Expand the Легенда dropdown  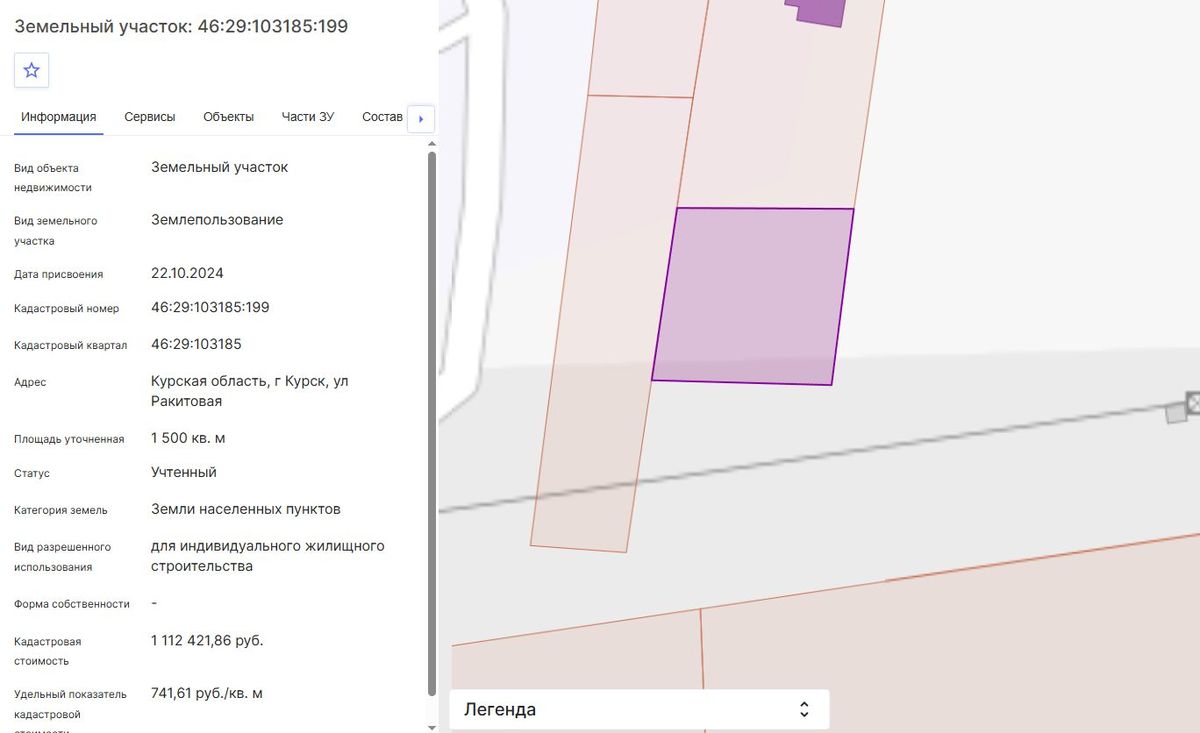pyautogui.click(x=639, y=710)
